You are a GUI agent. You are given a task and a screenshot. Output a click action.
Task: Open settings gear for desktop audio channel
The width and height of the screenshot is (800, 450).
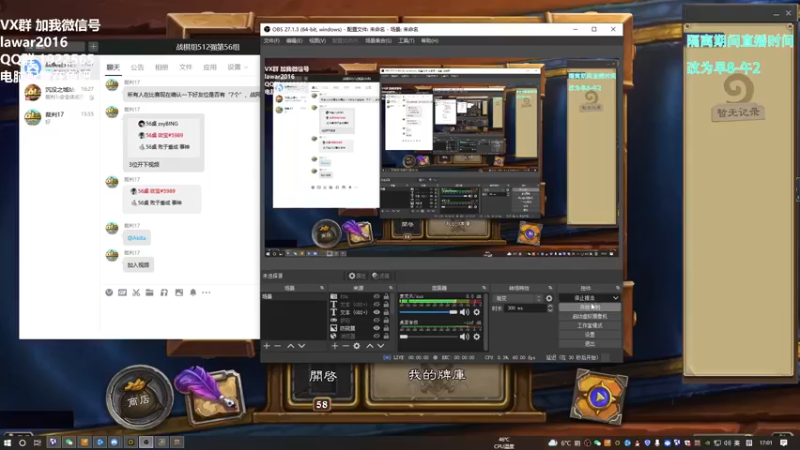click(x=477, y=337)
